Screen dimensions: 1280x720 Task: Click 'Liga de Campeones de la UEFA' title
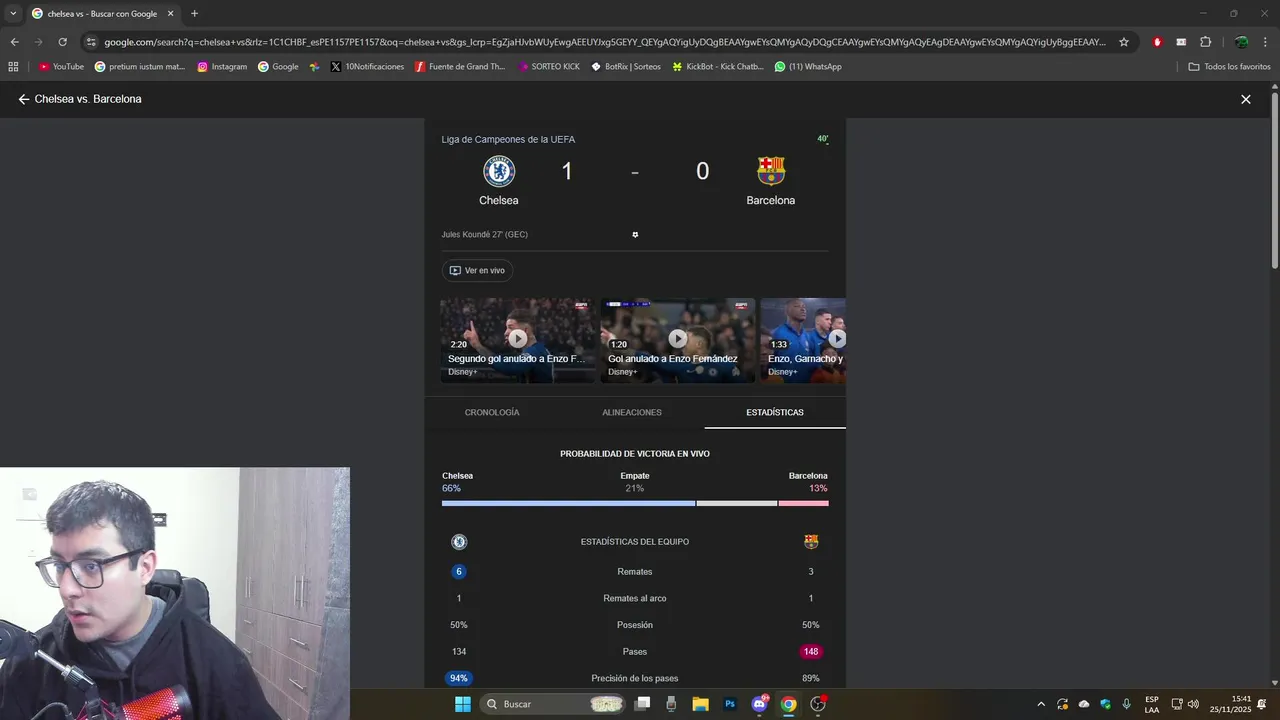(x=508, y=139)
